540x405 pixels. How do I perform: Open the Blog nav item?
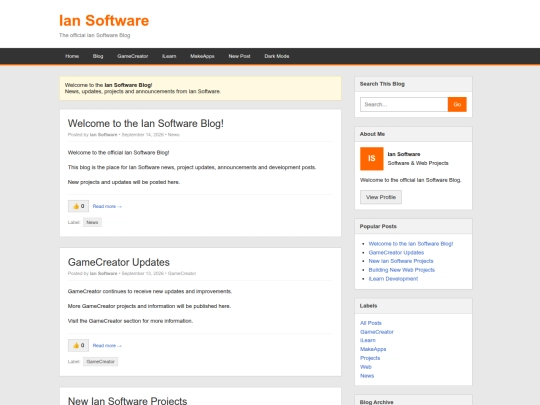(x=98, y=56)
